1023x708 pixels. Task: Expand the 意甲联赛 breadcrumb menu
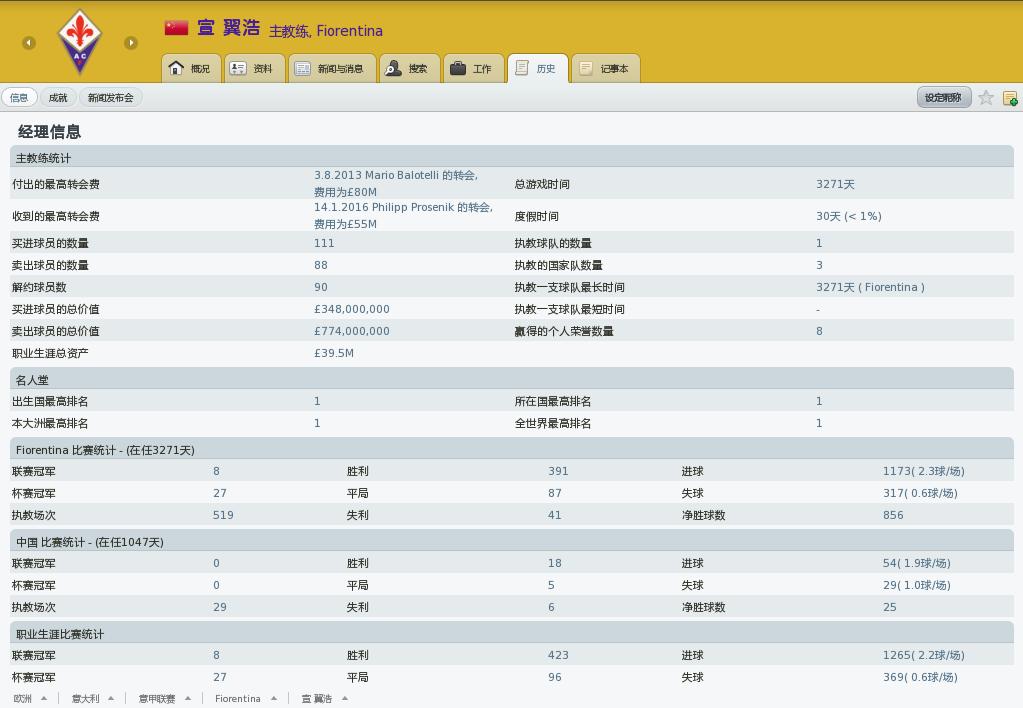coord(163,699)
